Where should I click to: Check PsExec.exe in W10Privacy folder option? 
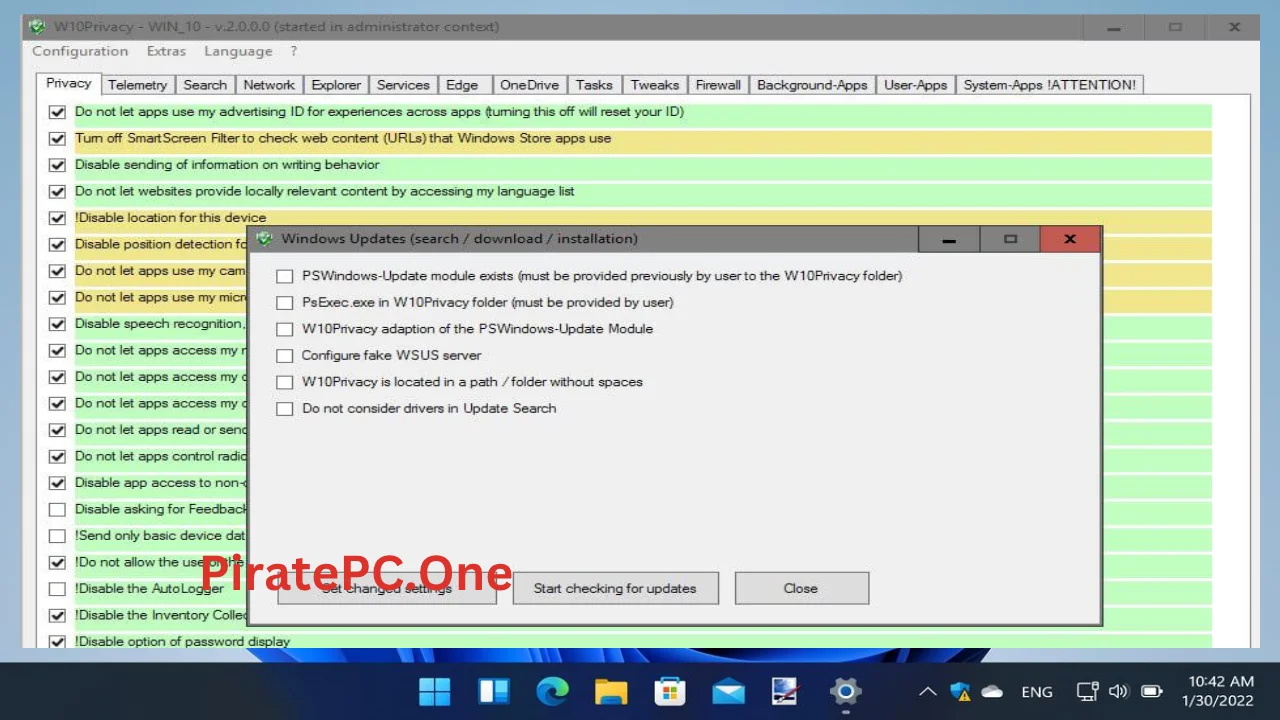pyautogui.click(x=285, y=302)
